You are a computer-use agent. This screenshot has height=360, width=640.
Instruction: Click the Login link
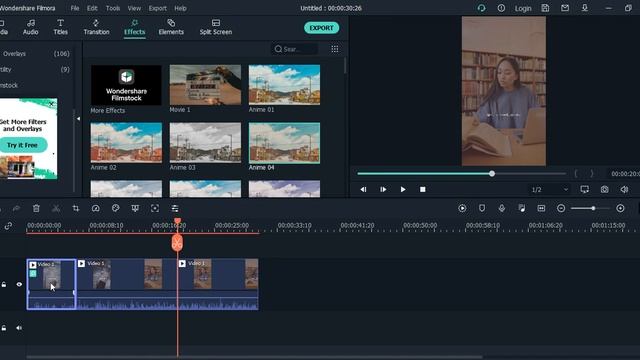(523, 8)
